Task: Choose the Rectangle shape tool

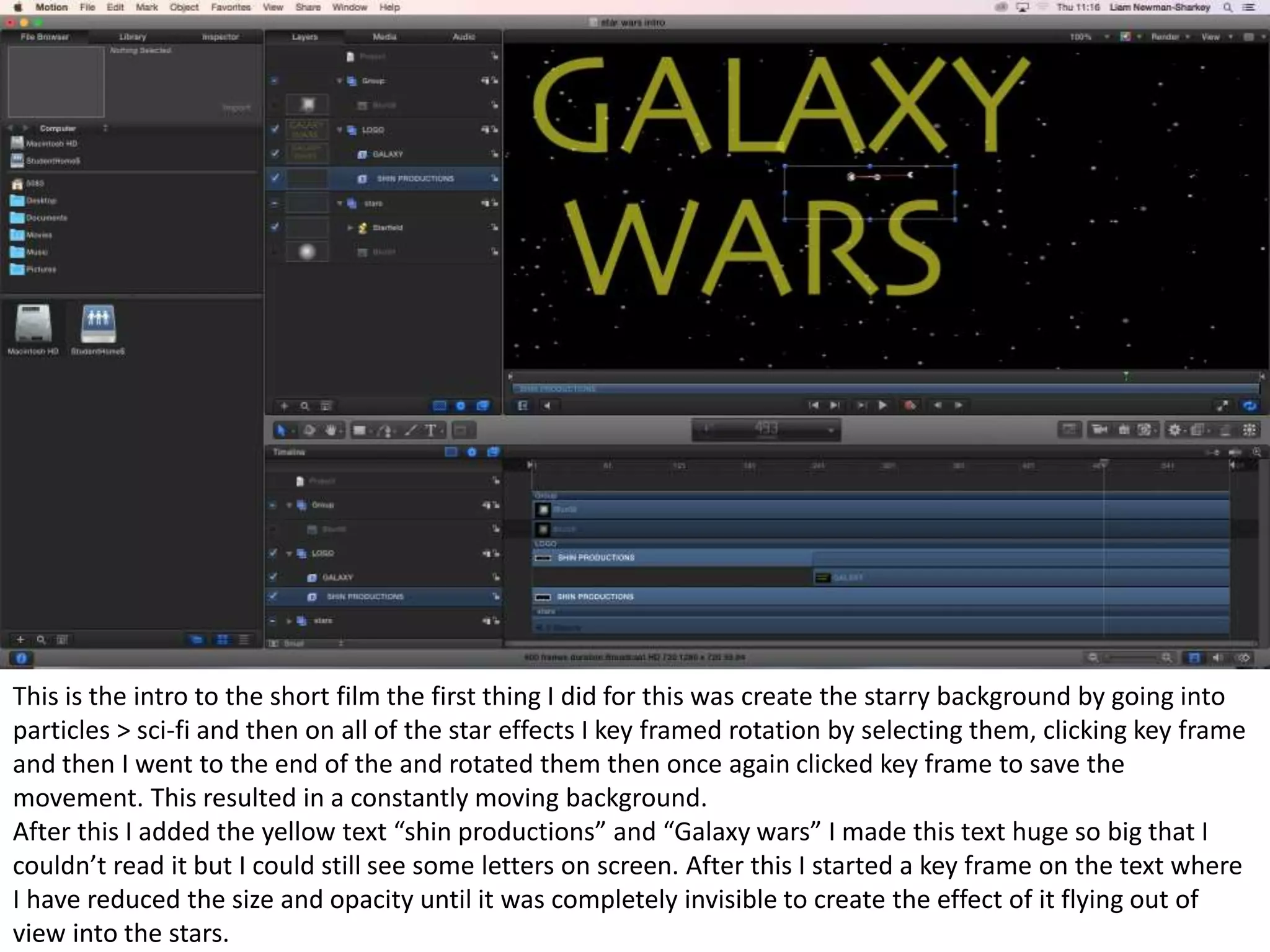Action: [359, 430]
